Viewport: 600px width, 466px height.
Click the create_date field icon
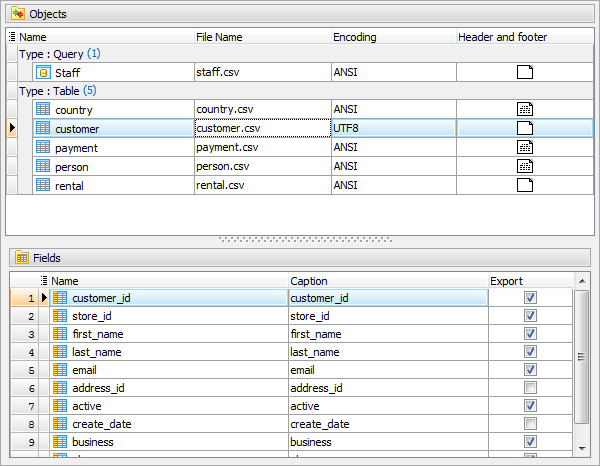coord(60,424)
